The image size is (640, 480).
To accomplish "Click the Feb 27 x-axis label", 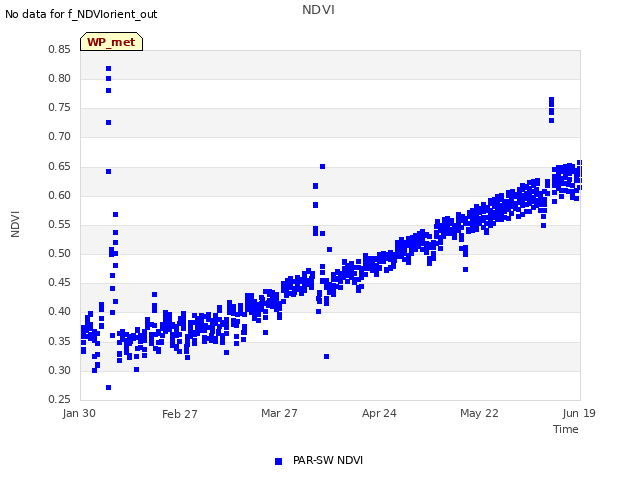I will (x=180, y=414).
